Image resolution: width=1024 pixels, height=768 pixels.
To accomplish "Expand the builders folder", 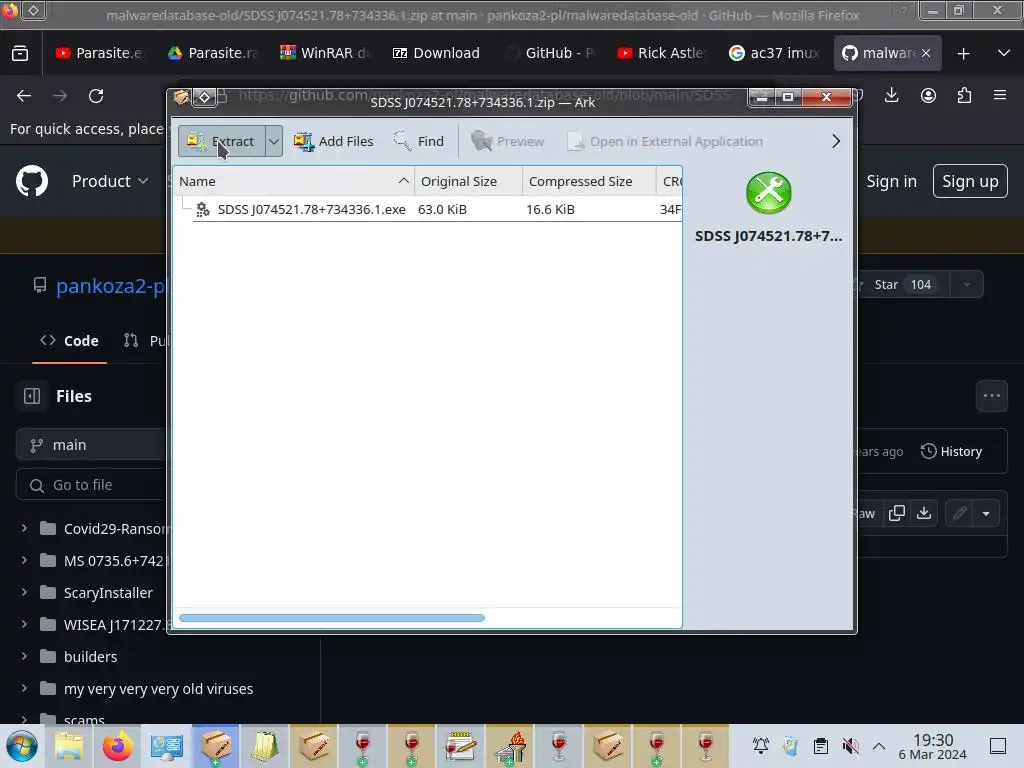I will point(24,656).
